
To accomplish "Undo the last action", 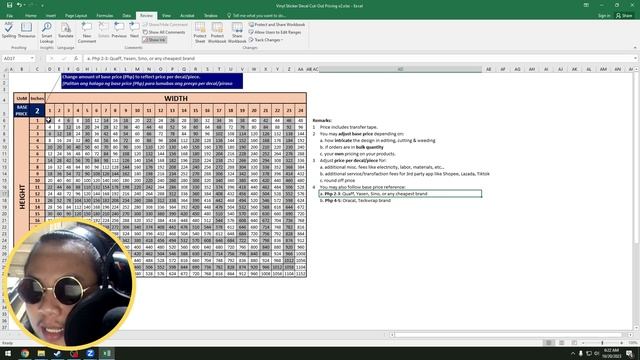I will tap(19, 5).
